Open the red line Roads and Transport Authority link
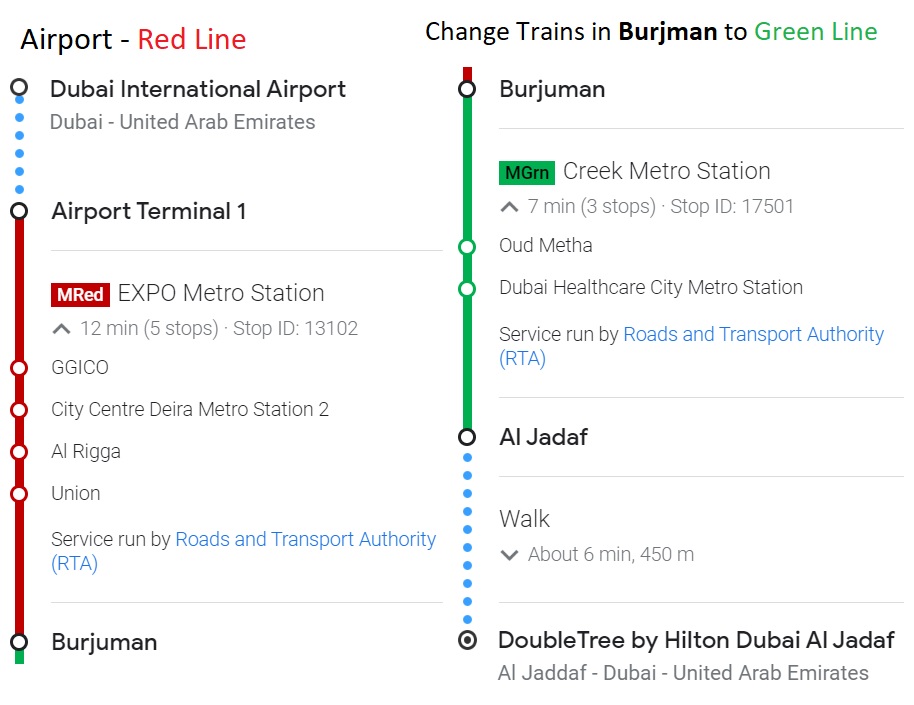This screenshot has width=914, height=705. (305, 540)
